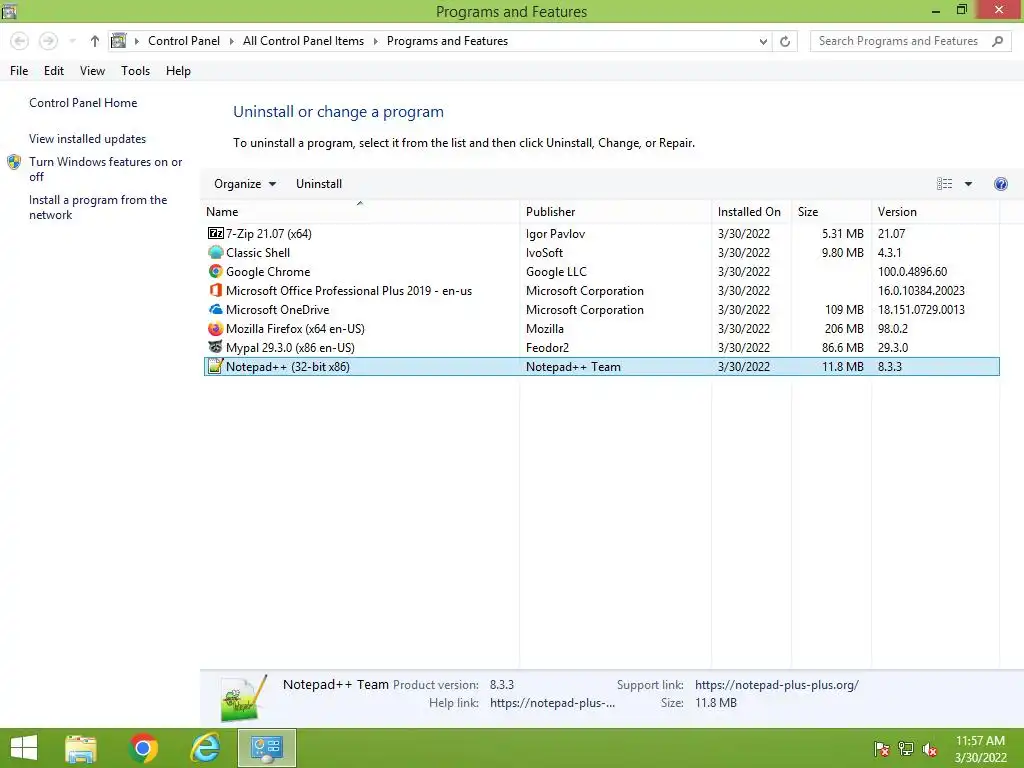1024x768 pixels.
Task: Click the search magnifier icon
Action: 997,41
